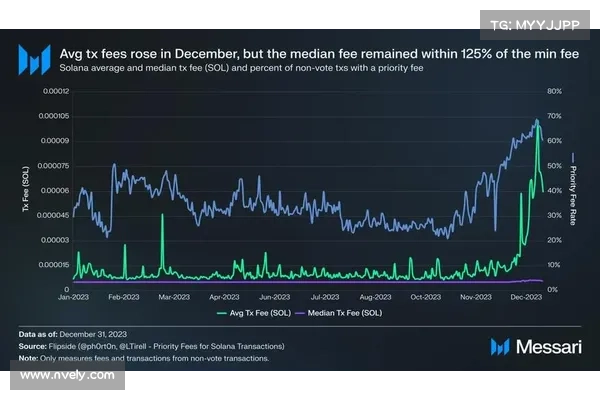The width and height of the screenshot is (600, 400).
Task: Click the Dec-2023 x-axis label
Action: click(526, 297)
